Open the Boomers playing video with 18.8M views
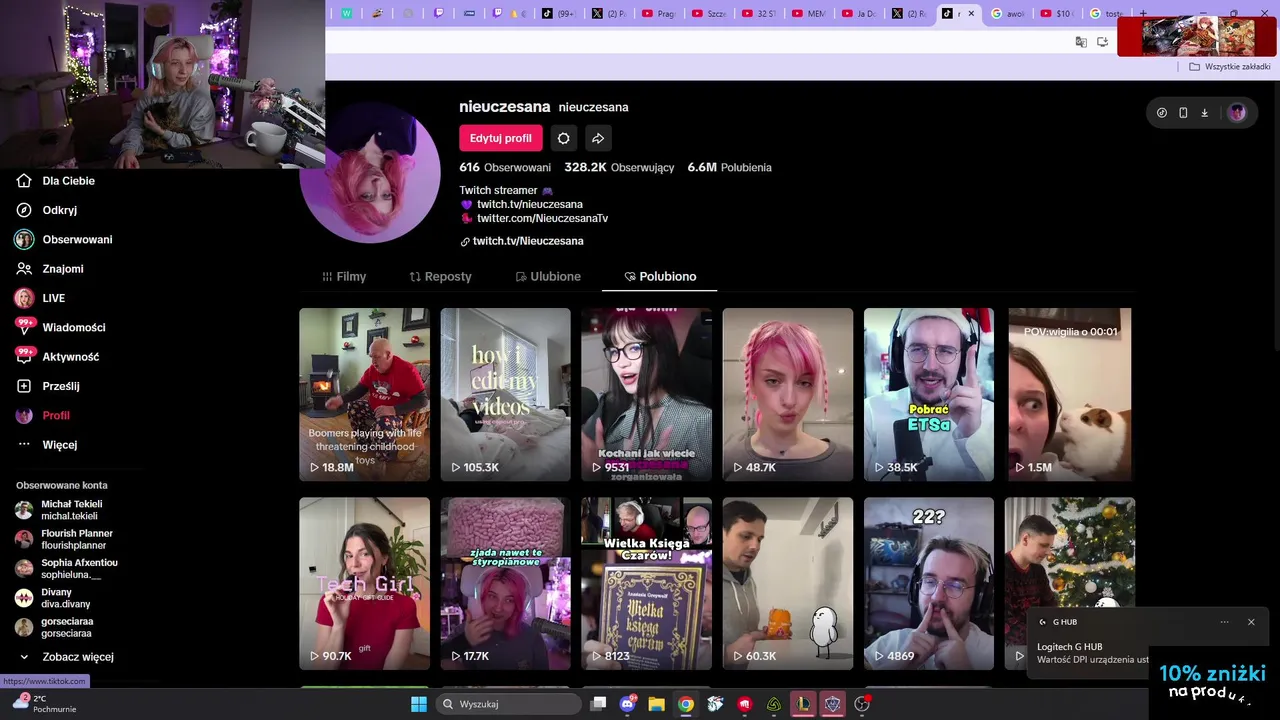 pos(364,394)
